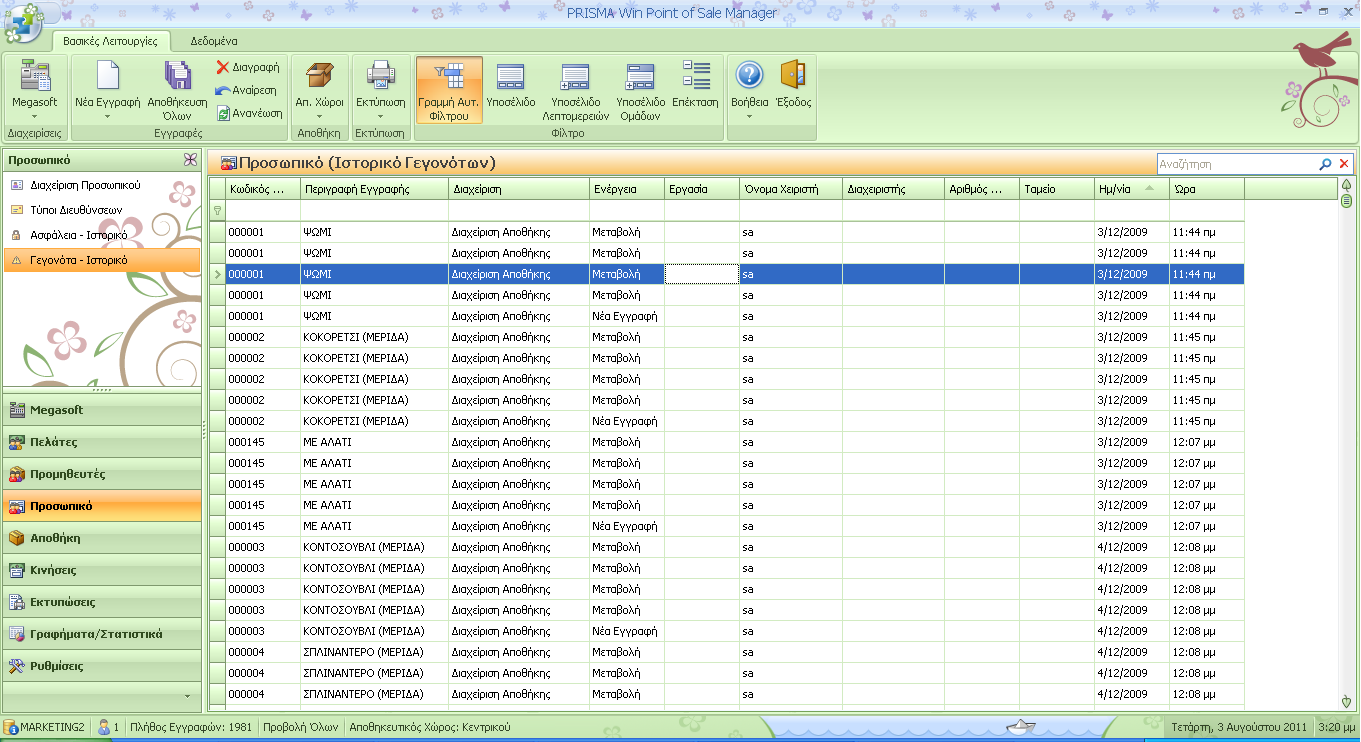Delete record using Διαγραφή
Screen dimensions: 1361x742
pos(248,68)
